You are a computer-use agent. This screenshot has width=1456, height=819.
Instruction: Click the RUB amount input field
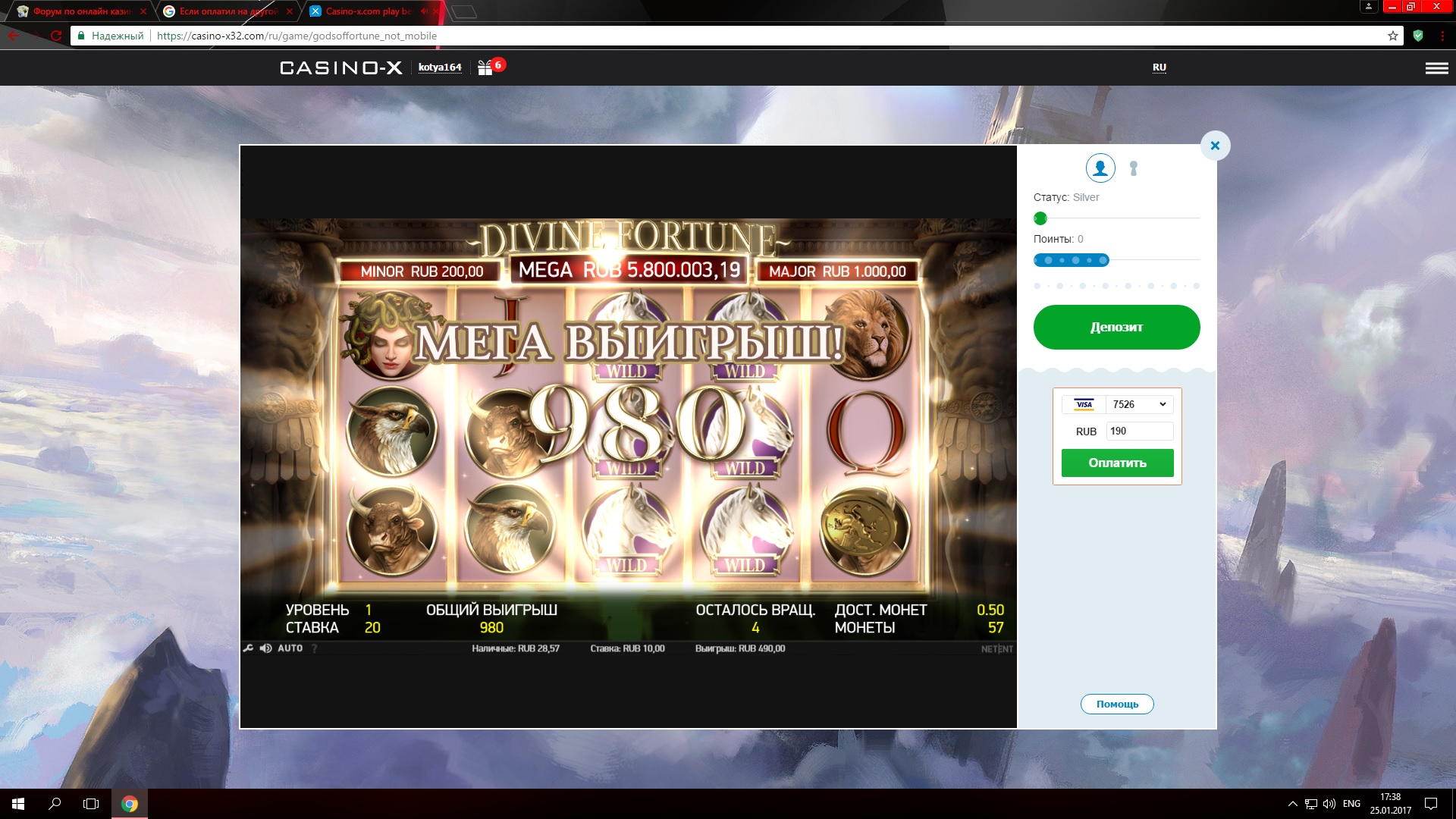[x=1139, y=431]
